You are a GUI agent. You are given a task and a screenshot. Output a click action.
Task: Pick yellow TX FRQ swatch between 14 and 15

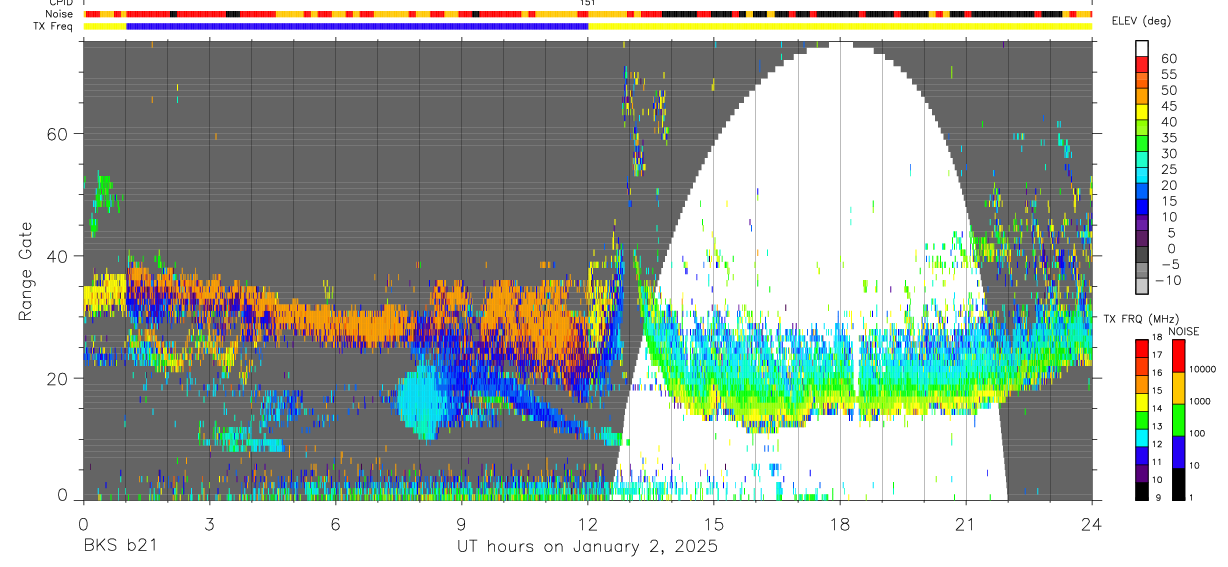coord(1142,401)
